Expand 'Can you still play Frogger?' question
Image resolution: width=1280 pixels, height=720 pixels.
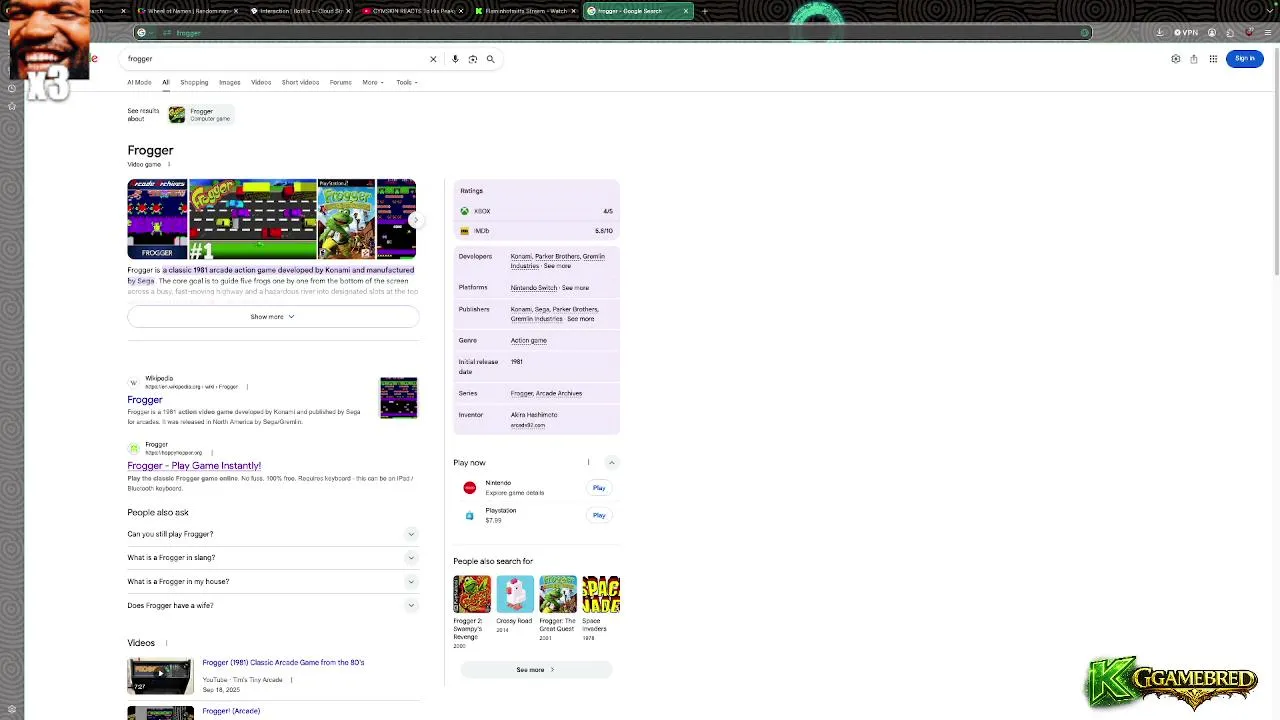[272, 534]
